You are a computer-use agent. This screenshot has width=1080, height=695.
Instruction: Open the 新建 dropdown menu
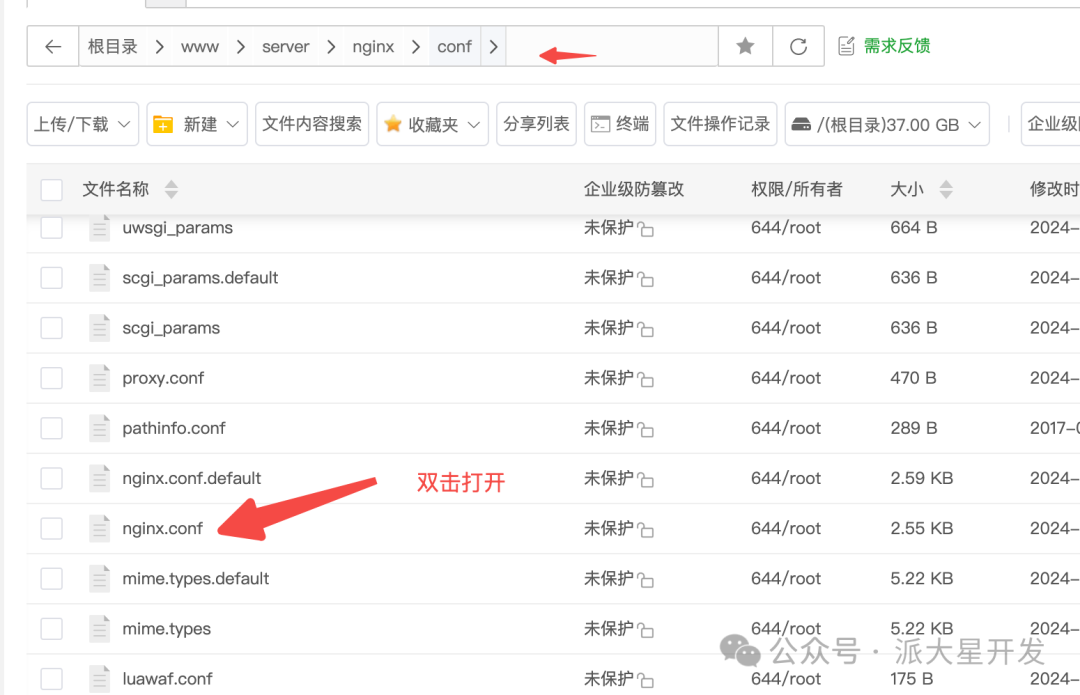(197, 124)
